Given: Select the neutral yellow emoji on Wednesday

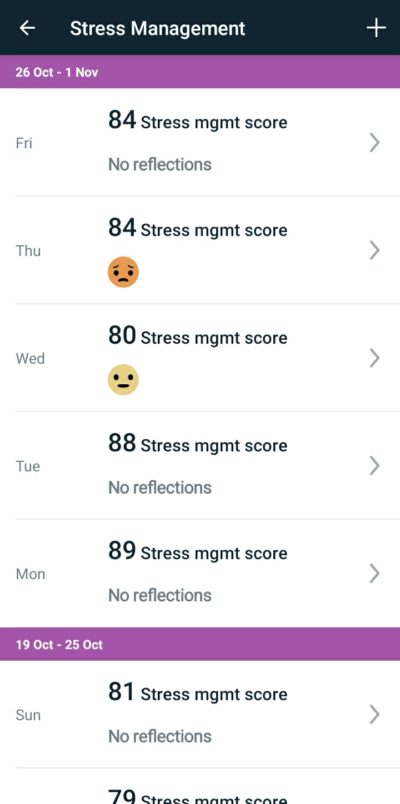Looking at the screenshot, I should coord(123,380).
